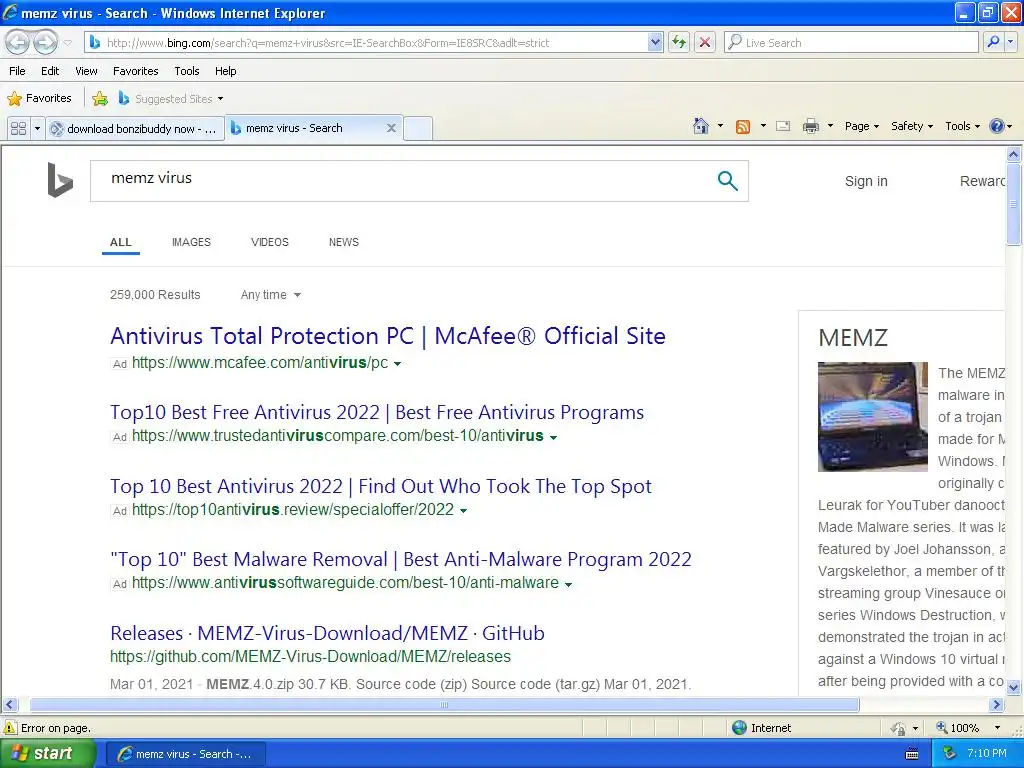Go forward with the Forward arrow button

45,42
